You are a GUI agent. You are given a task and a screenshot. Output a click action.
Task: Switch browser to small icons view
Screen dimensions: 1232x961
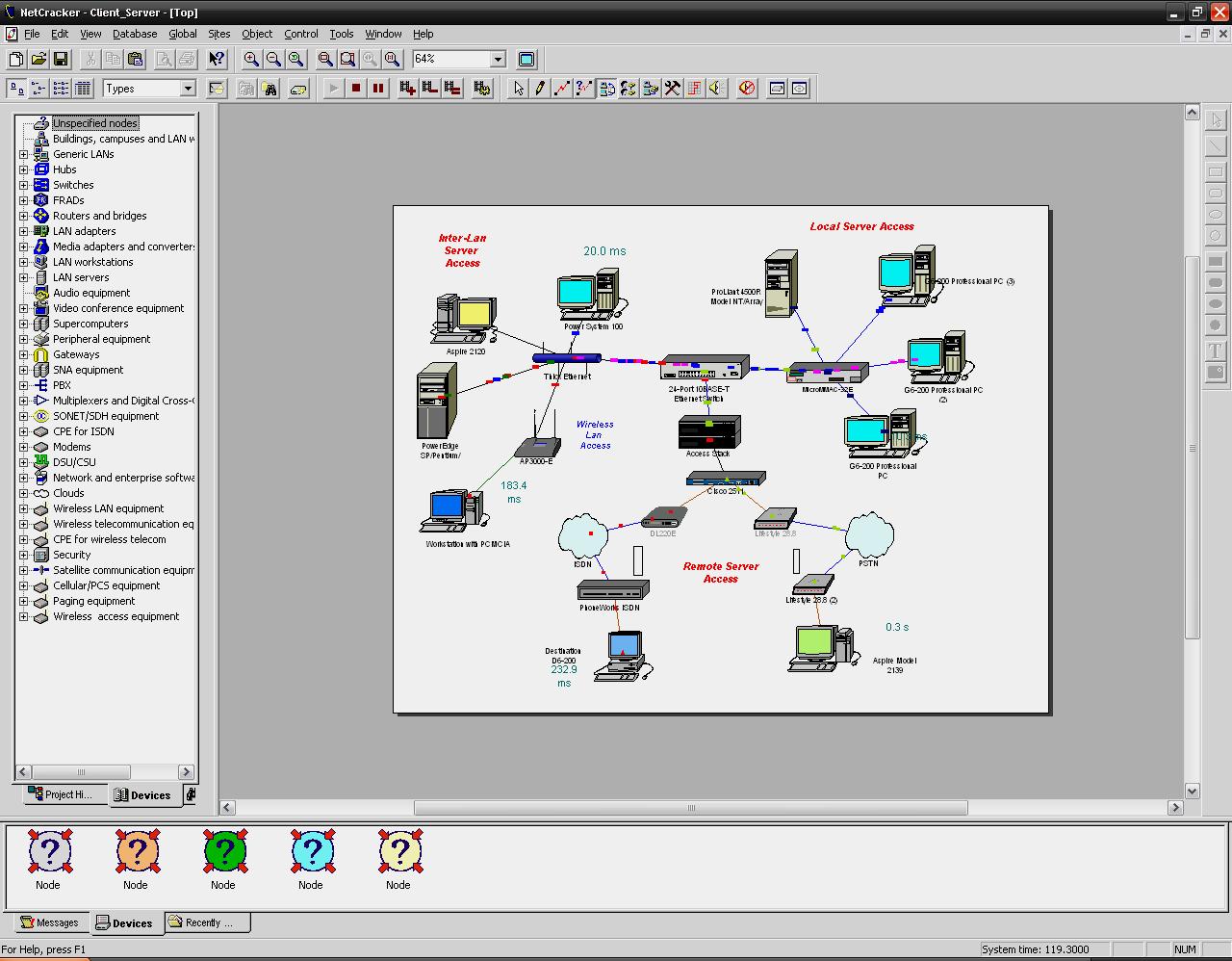coord(38,89)
